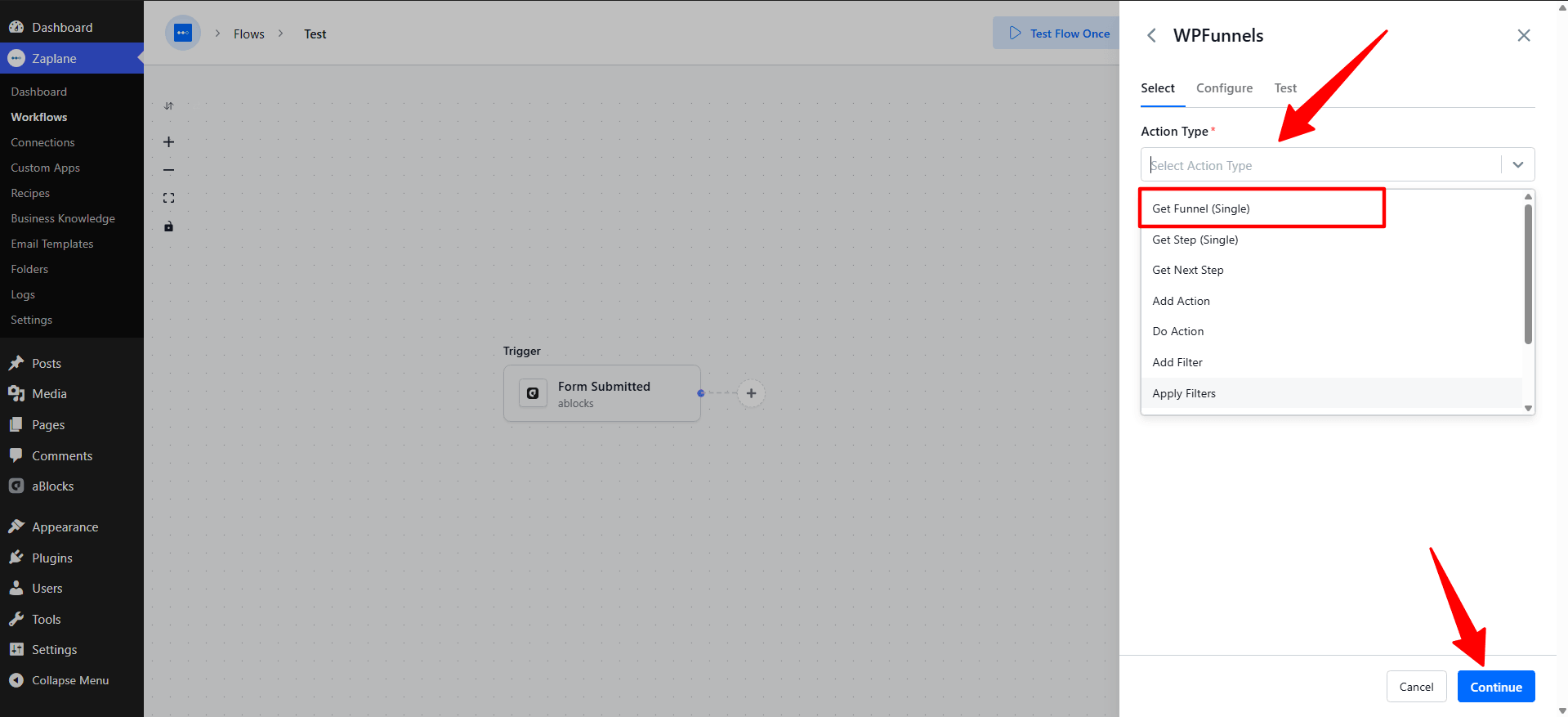The image size is (1568, 717).
Task: Click the canvas layout direction toggle icon
Action: [x=168, y=105]
